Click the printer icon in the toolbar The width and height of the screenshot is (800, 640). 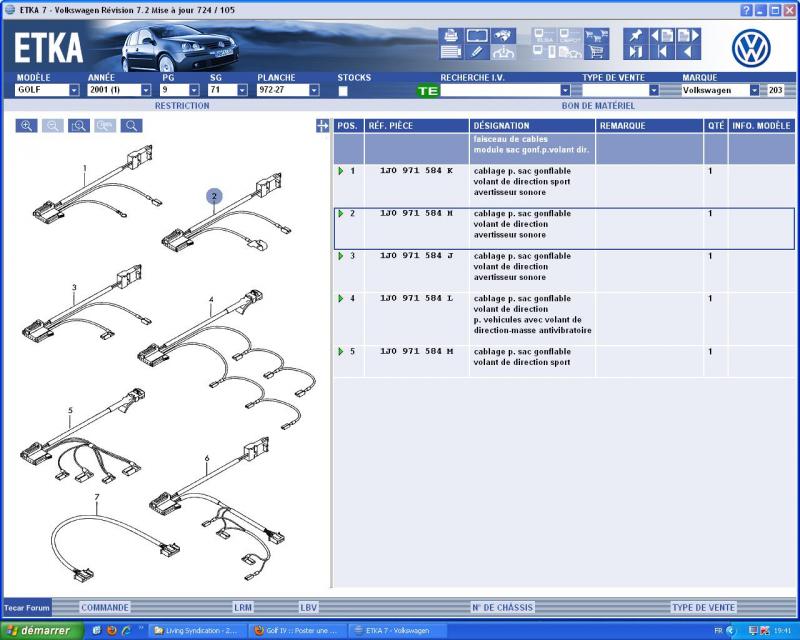pyautogui.click(x=451, y=36)
